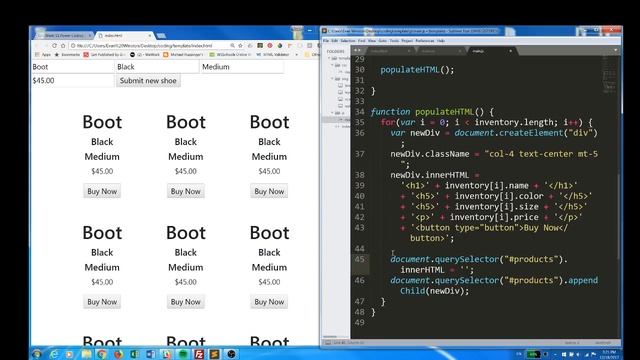Click the Submit new shoe button
The height and width of the screenshot is (360, 640).
[x=148, y=80]
